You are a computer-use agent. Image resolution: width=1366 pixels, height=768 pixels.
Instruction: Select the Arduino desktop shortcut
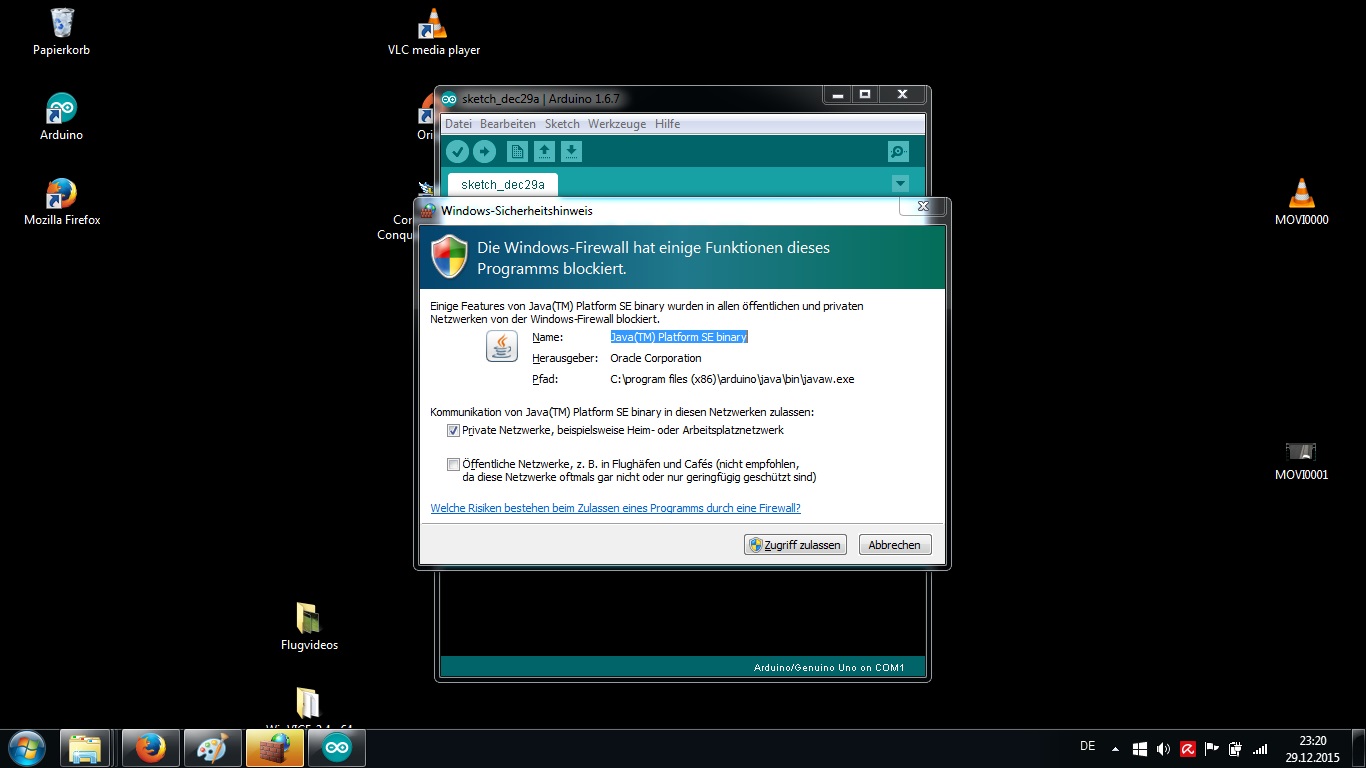pos(61,117)
